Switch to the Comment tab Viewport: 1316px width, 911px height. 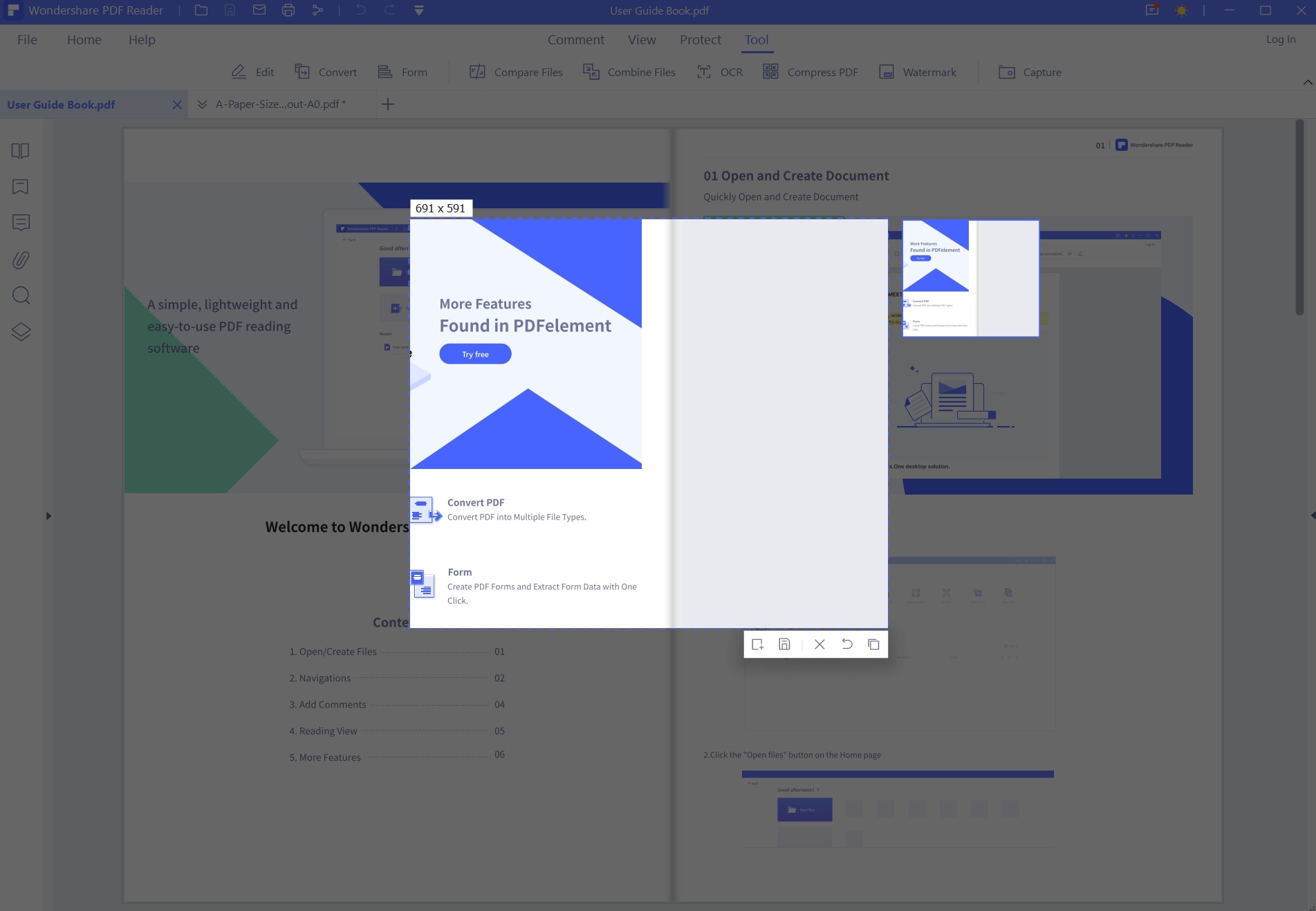pyautogui.click(x=576, y=39)
